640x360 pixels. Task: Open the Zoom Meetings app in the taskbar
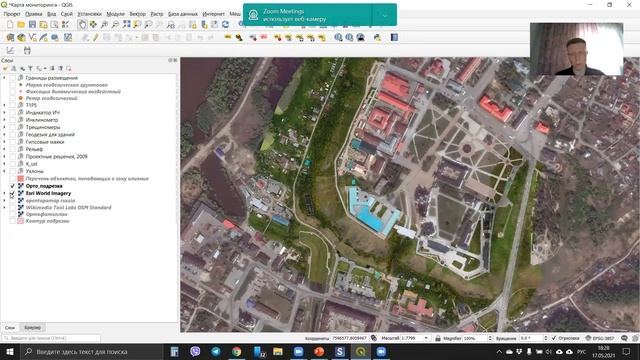click(298, 351)
